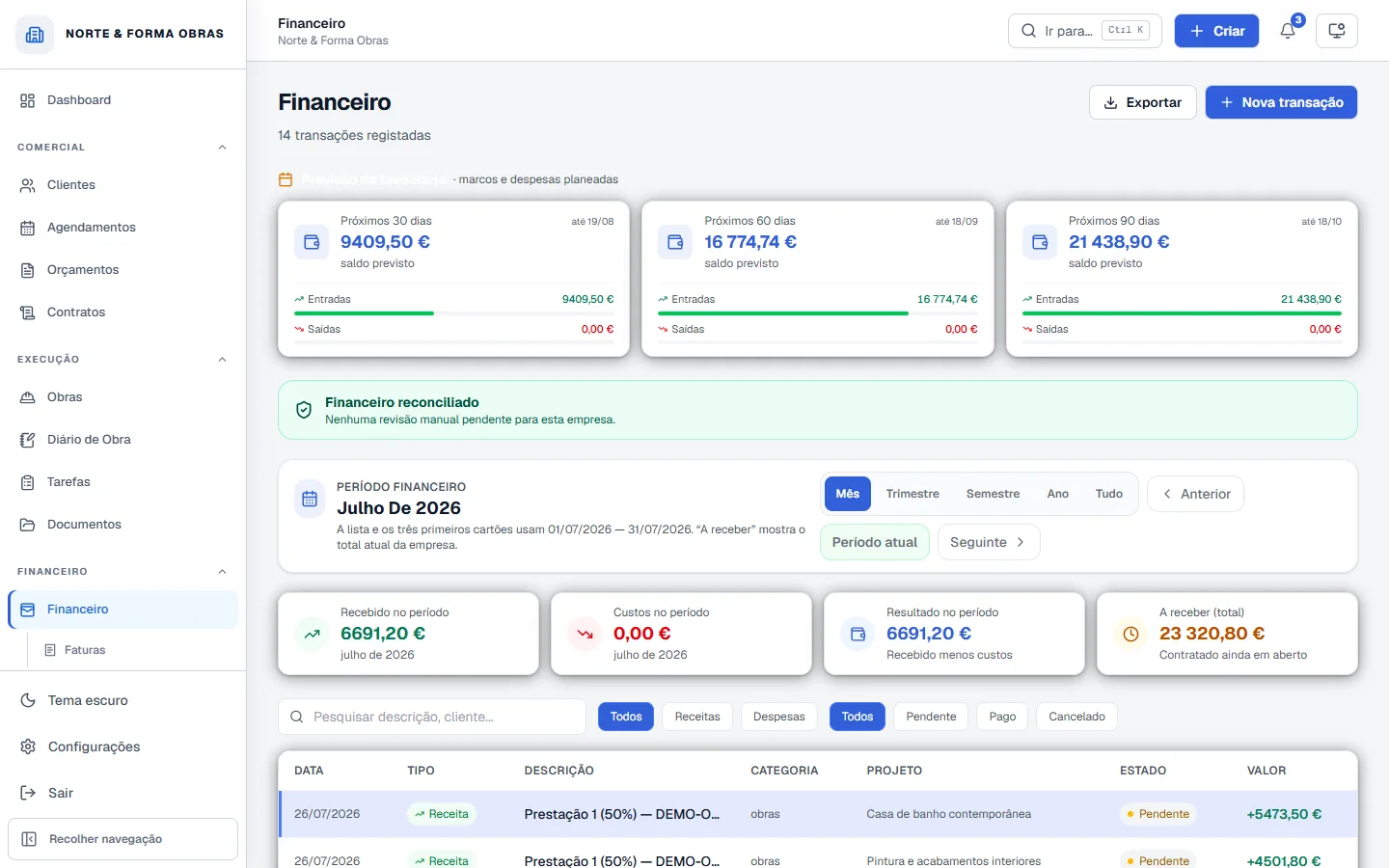1389x868 pixels.
Task: Open Agendamentos calendar item
Action: click(123, 228)
